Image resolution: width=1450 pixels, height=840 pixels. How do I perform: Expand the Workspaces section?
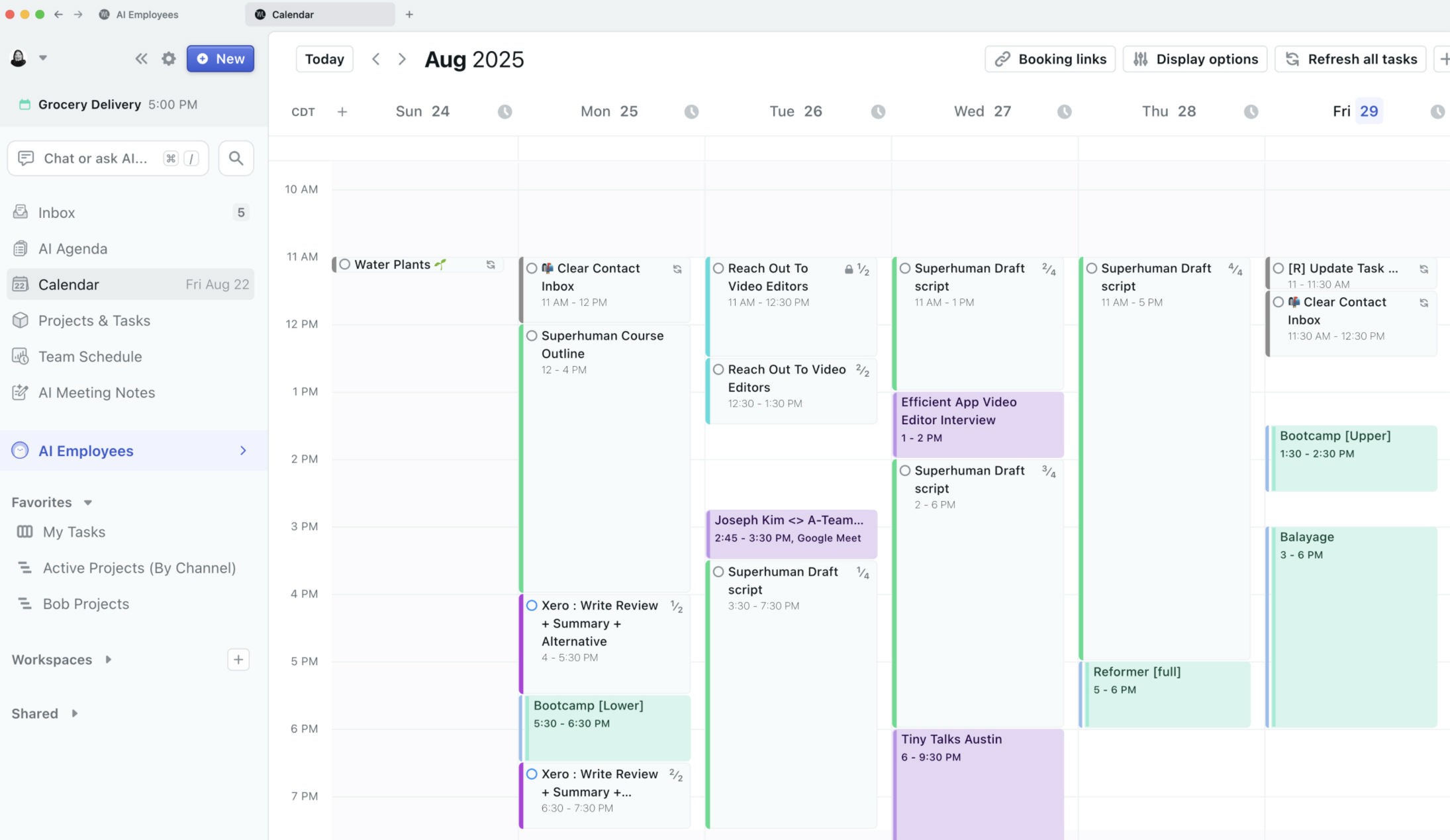pos(108,659)
